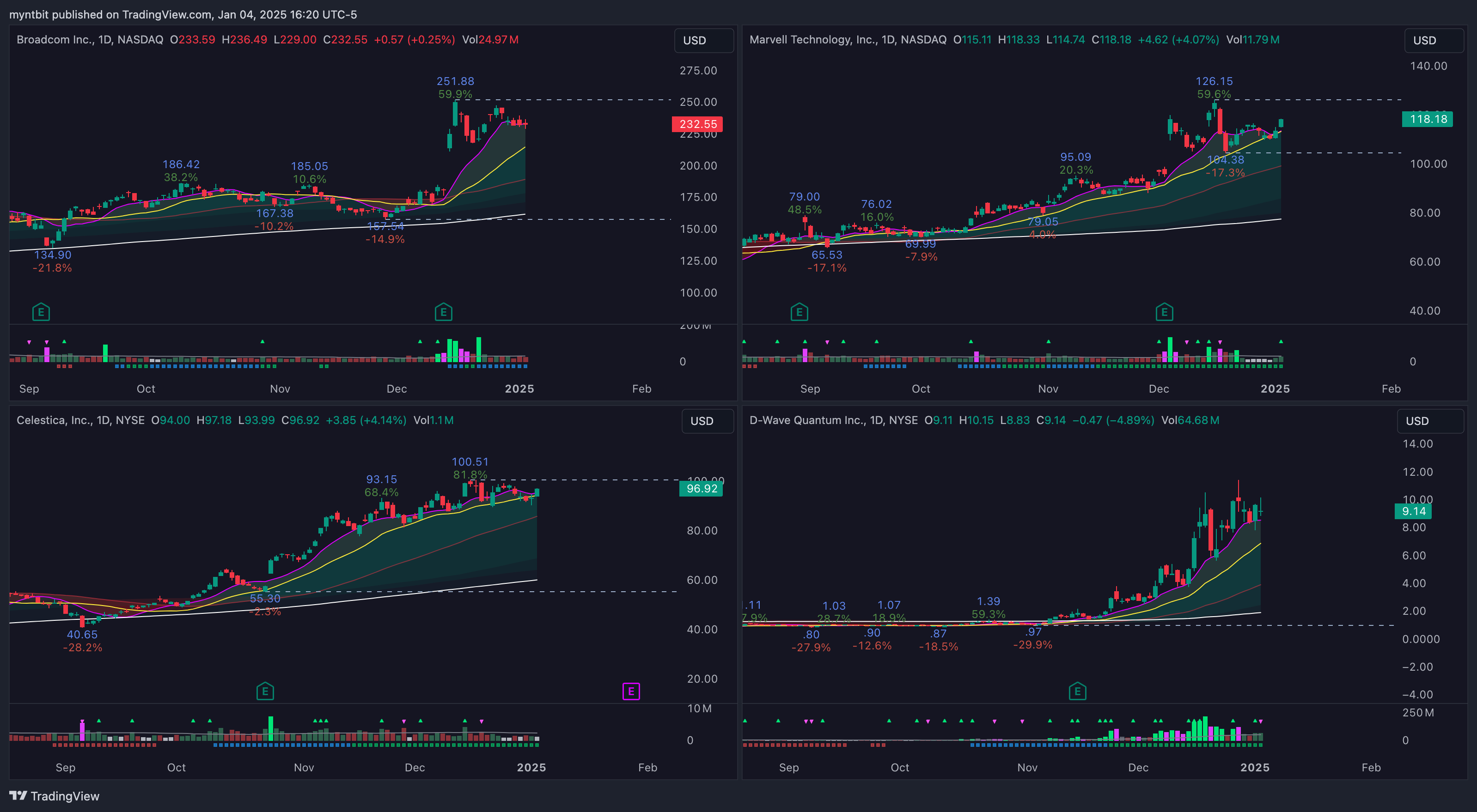The height and width of the screenshot is (812, 1477).
Task: Click the Nov label on Marvell time axis
Action: point(1048,388)
